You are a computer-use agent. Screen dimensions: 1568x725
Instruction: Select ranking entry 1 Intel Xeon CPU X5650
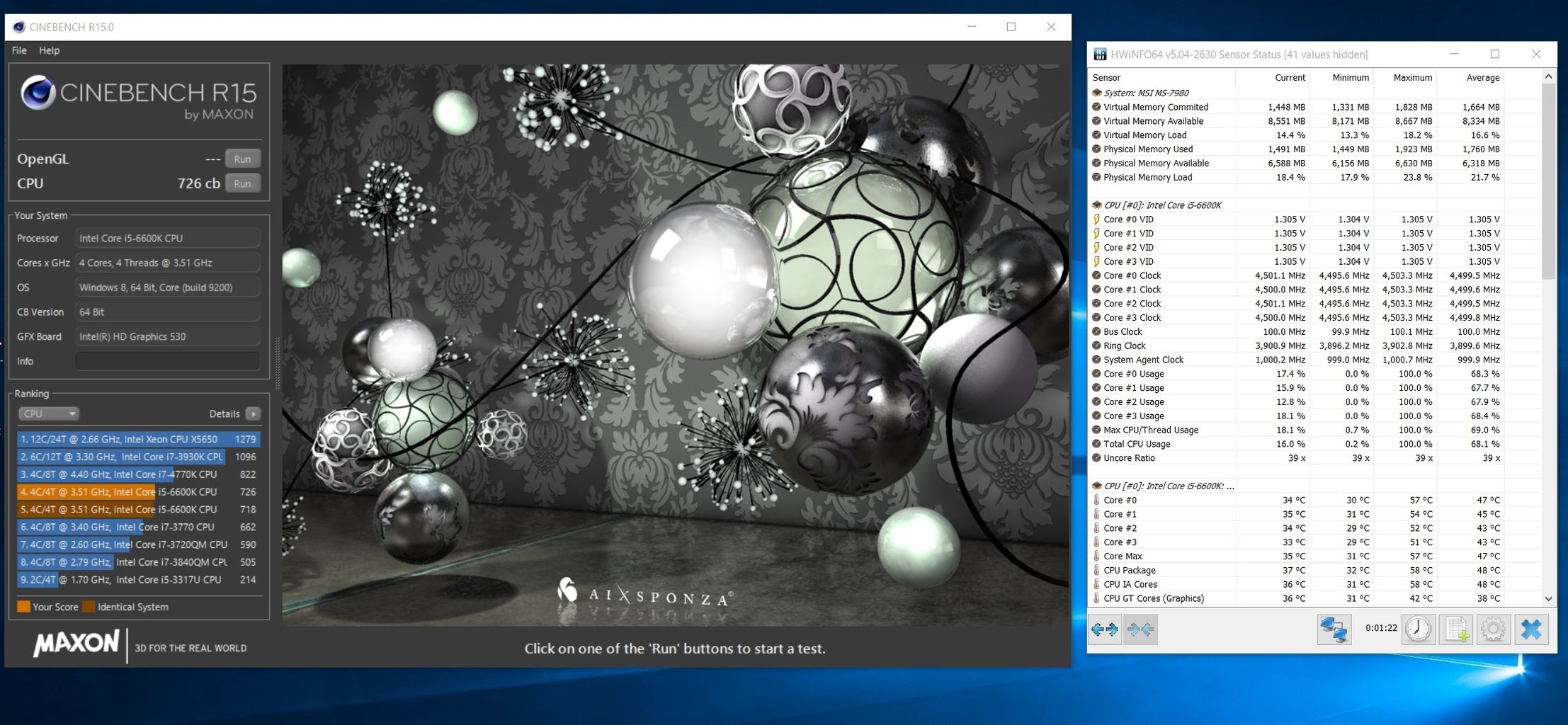(139, 439)
